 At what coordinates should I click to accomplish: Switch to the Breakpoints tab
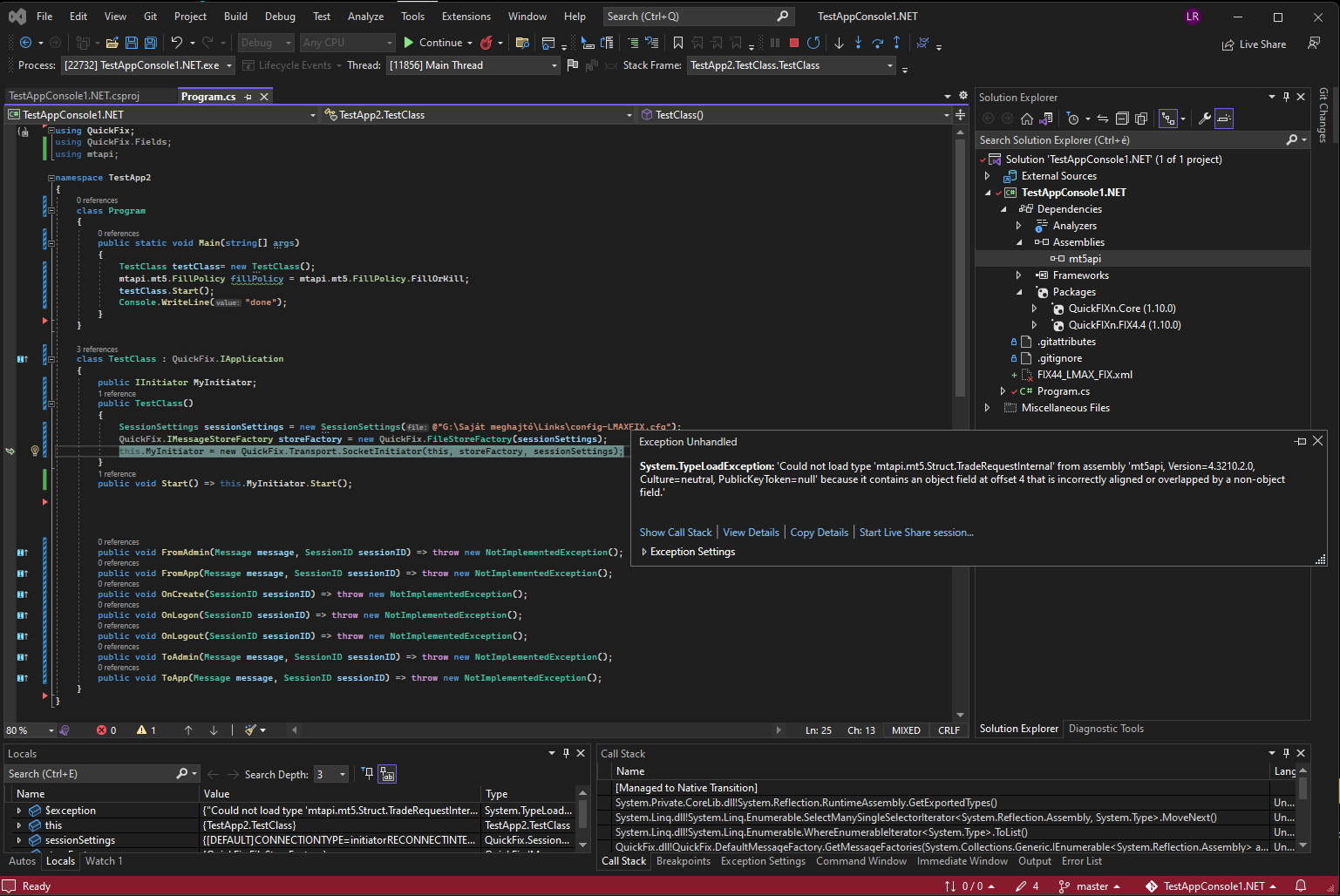click(683, 861)
